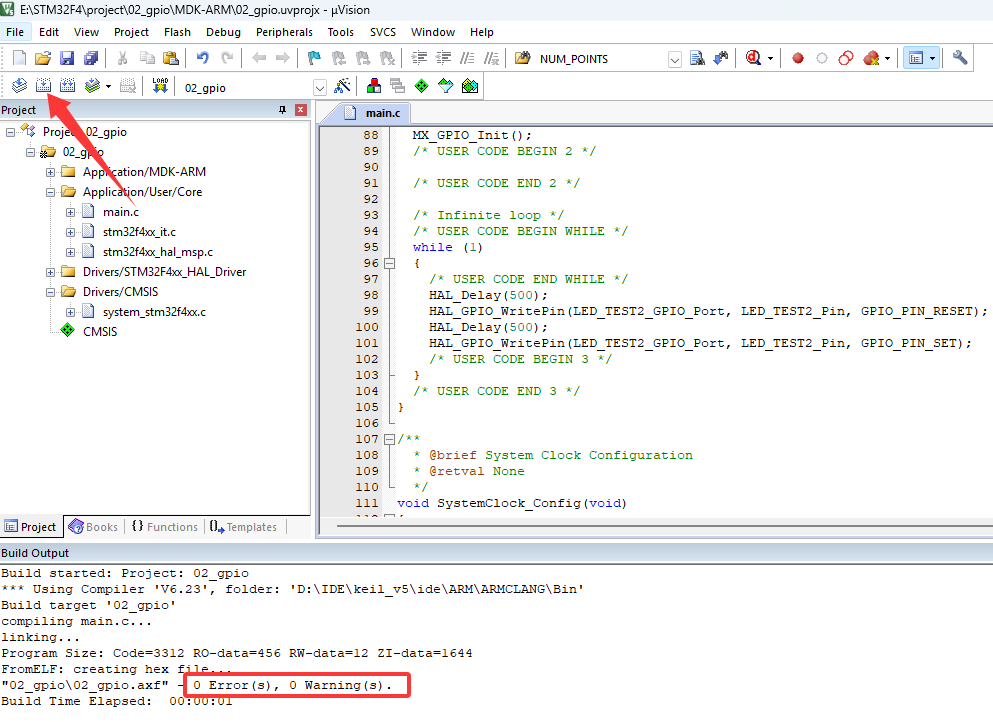Open the target selection dropdown arrow

click(320, 87)
